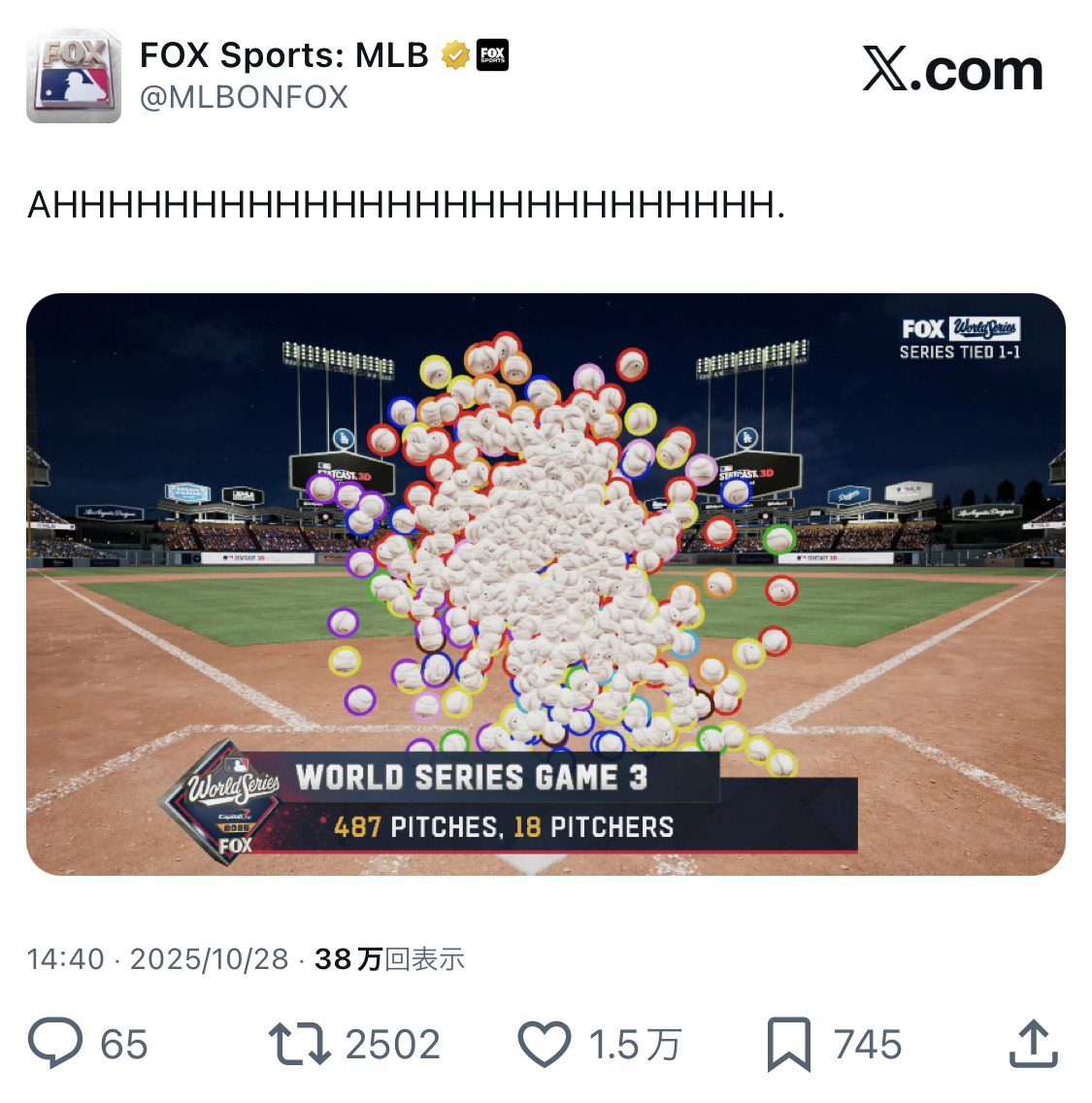Click the 2025/10/28 post date
Image resolution: width=1092 pixels, height=1103 pixels.
210,959
